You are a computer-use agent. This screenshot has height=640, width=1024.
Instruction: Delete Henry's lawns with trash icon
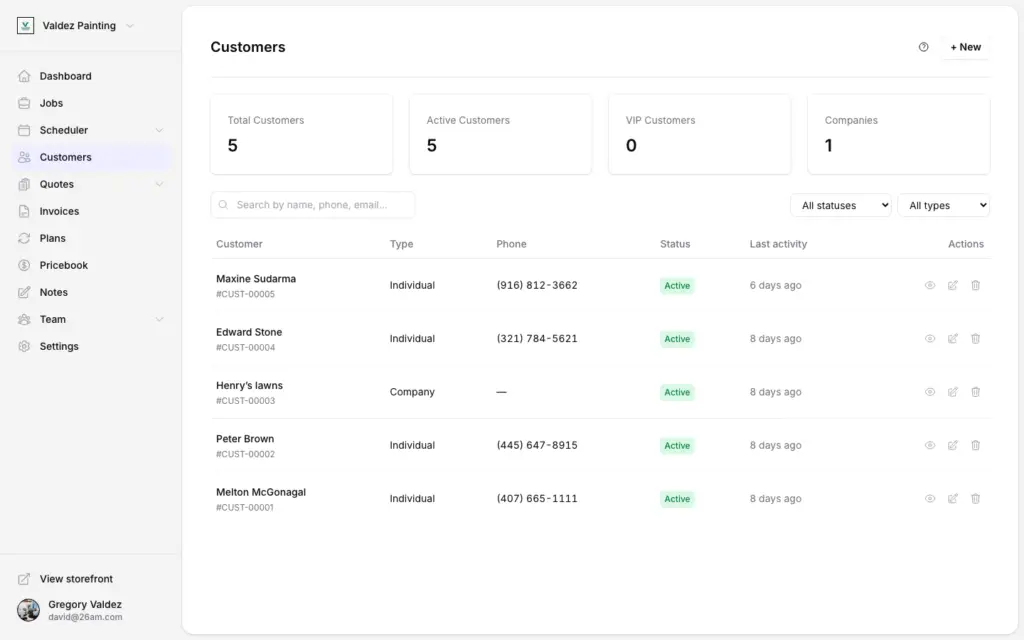976,392
